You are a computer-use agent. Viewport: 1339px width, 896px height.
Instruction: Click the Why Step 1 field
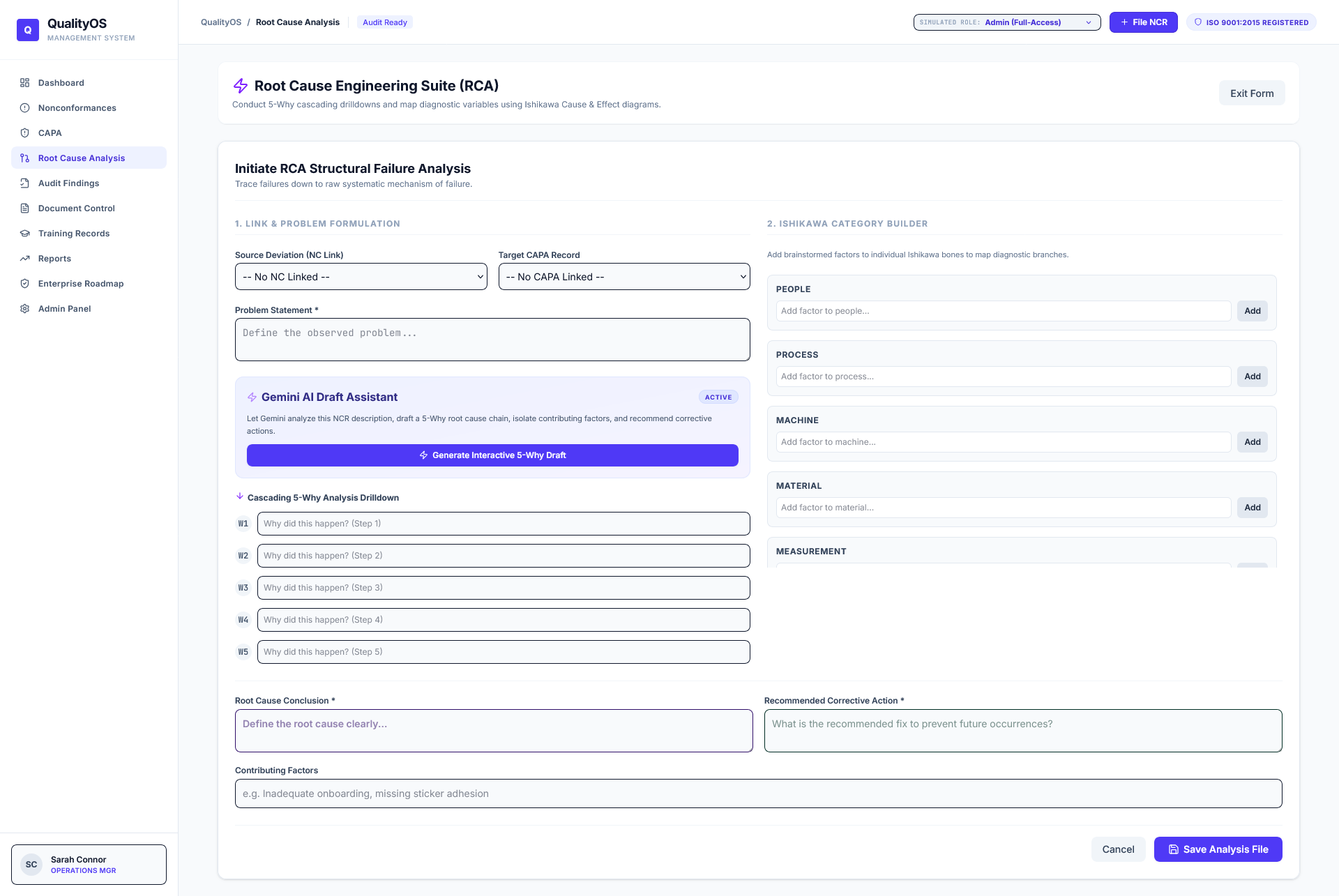504,524
